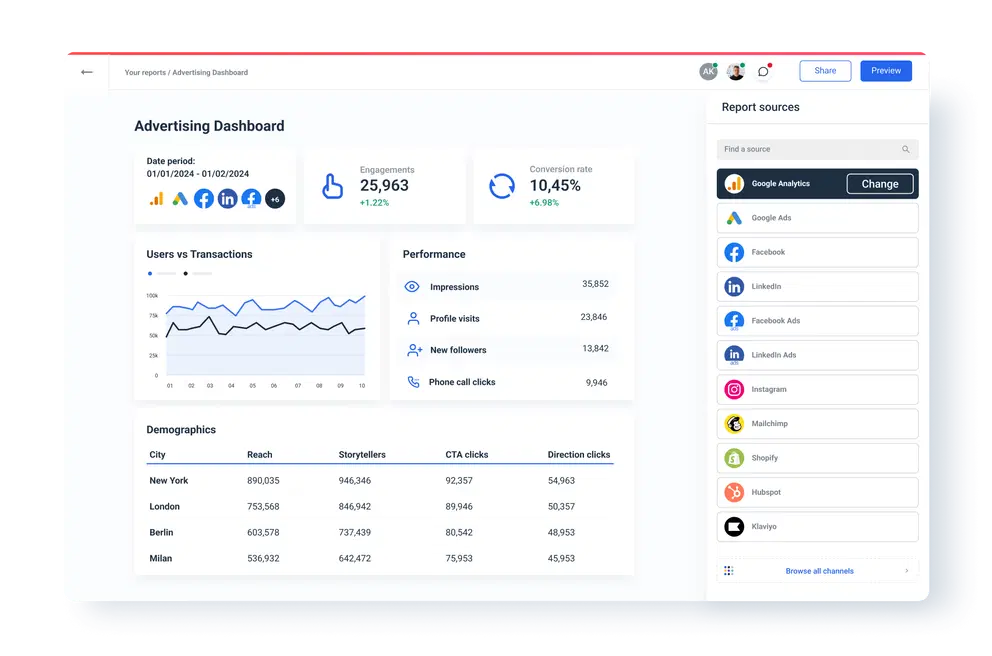Toggle the Transactions series legend dot

tap(186, 273)
